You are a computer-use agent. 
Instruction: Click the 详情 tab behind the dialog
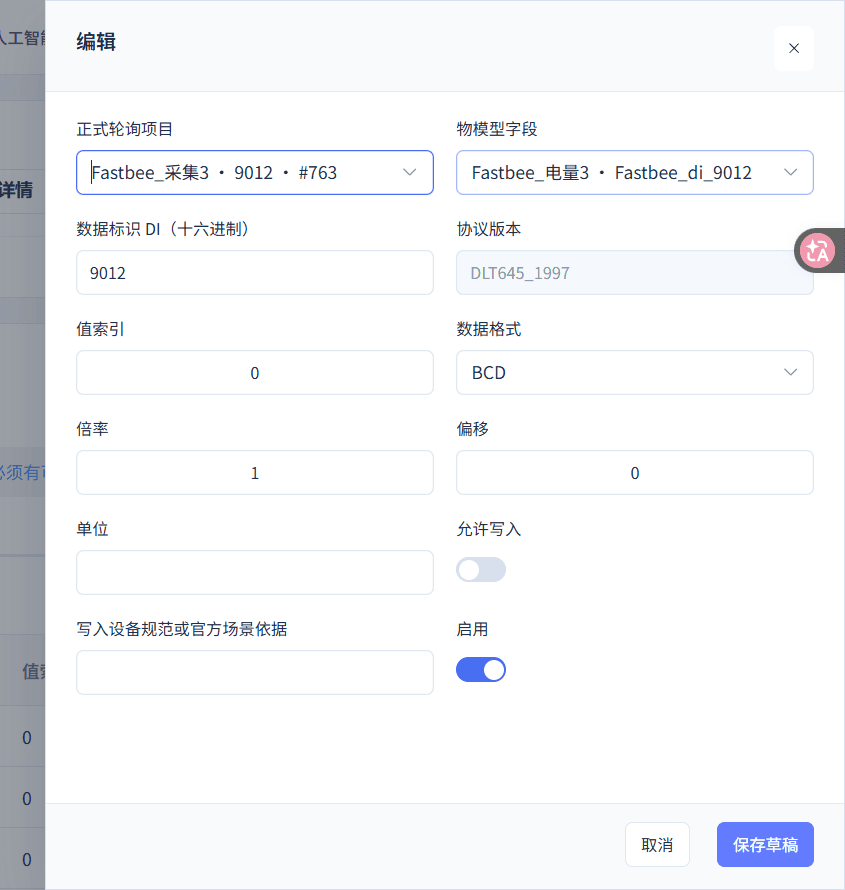tap(16, 190)
